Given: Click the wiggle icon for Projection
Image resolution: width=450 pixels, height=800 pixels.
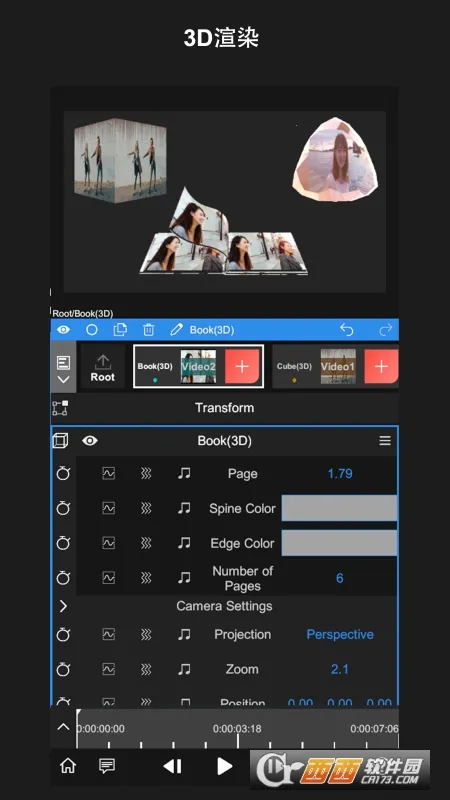Looking at the screenshot, I should point(146,635).
